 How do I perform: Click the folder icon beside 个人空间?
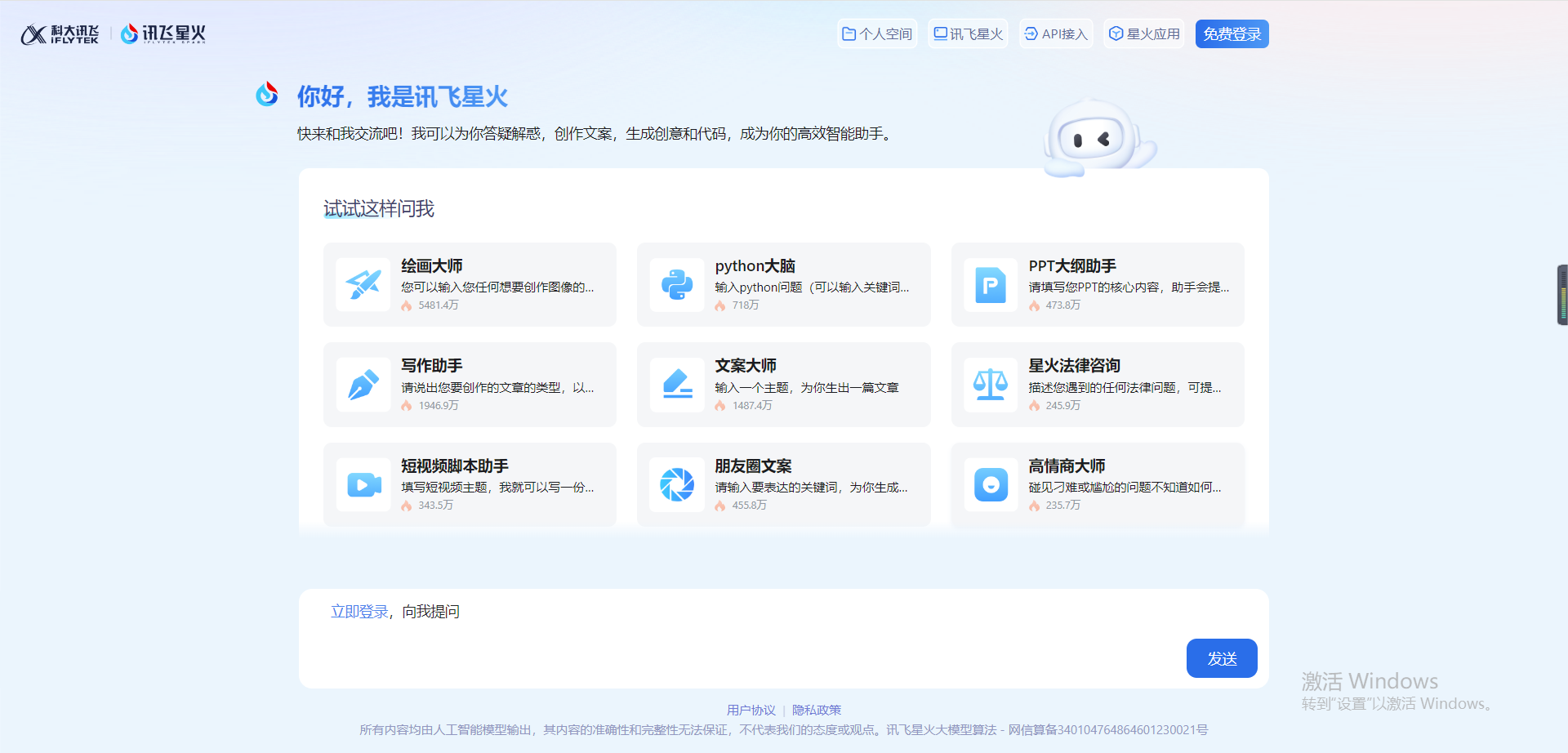click(x=849, y=33)
